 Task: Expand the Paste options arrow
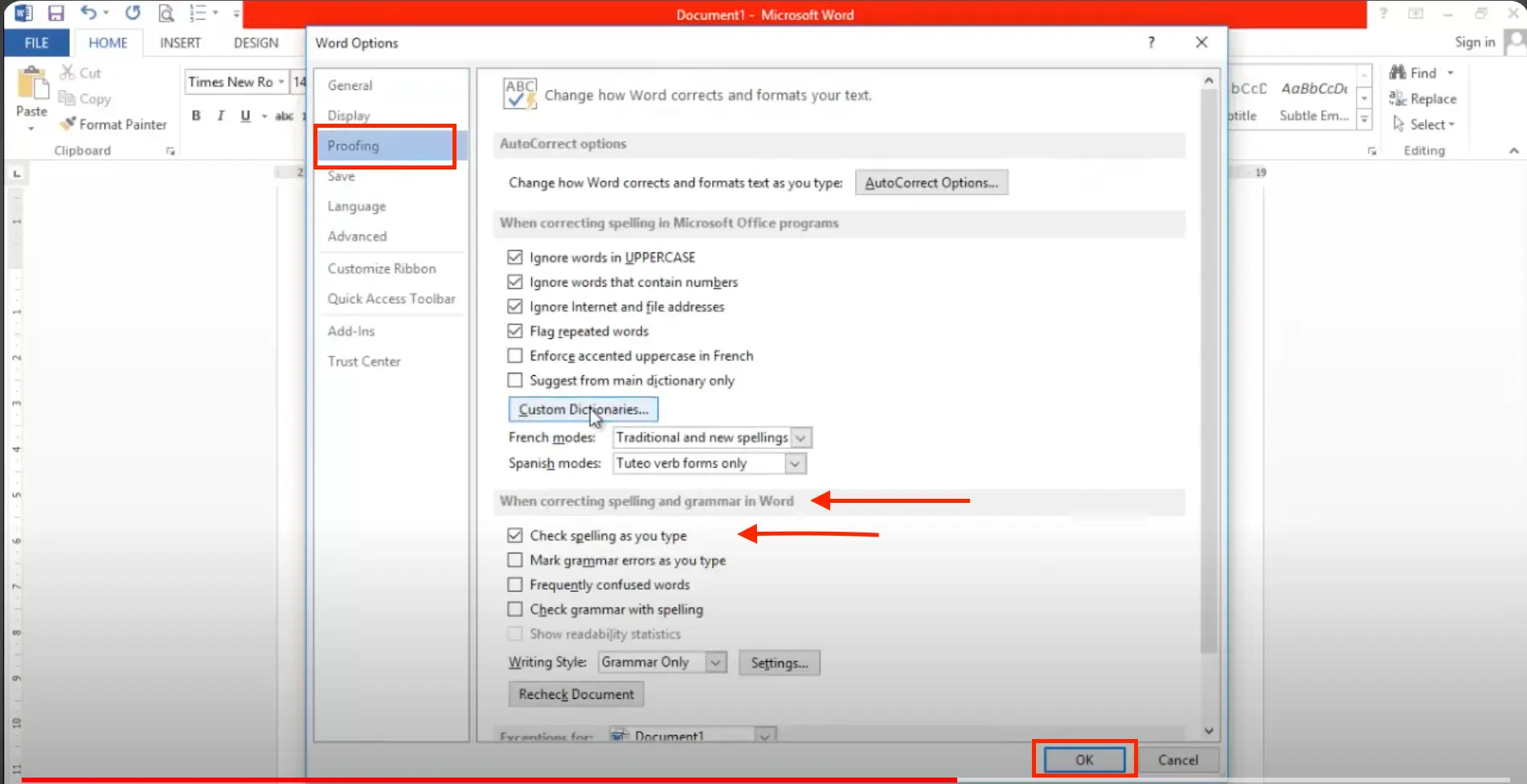tap(31, 129)
